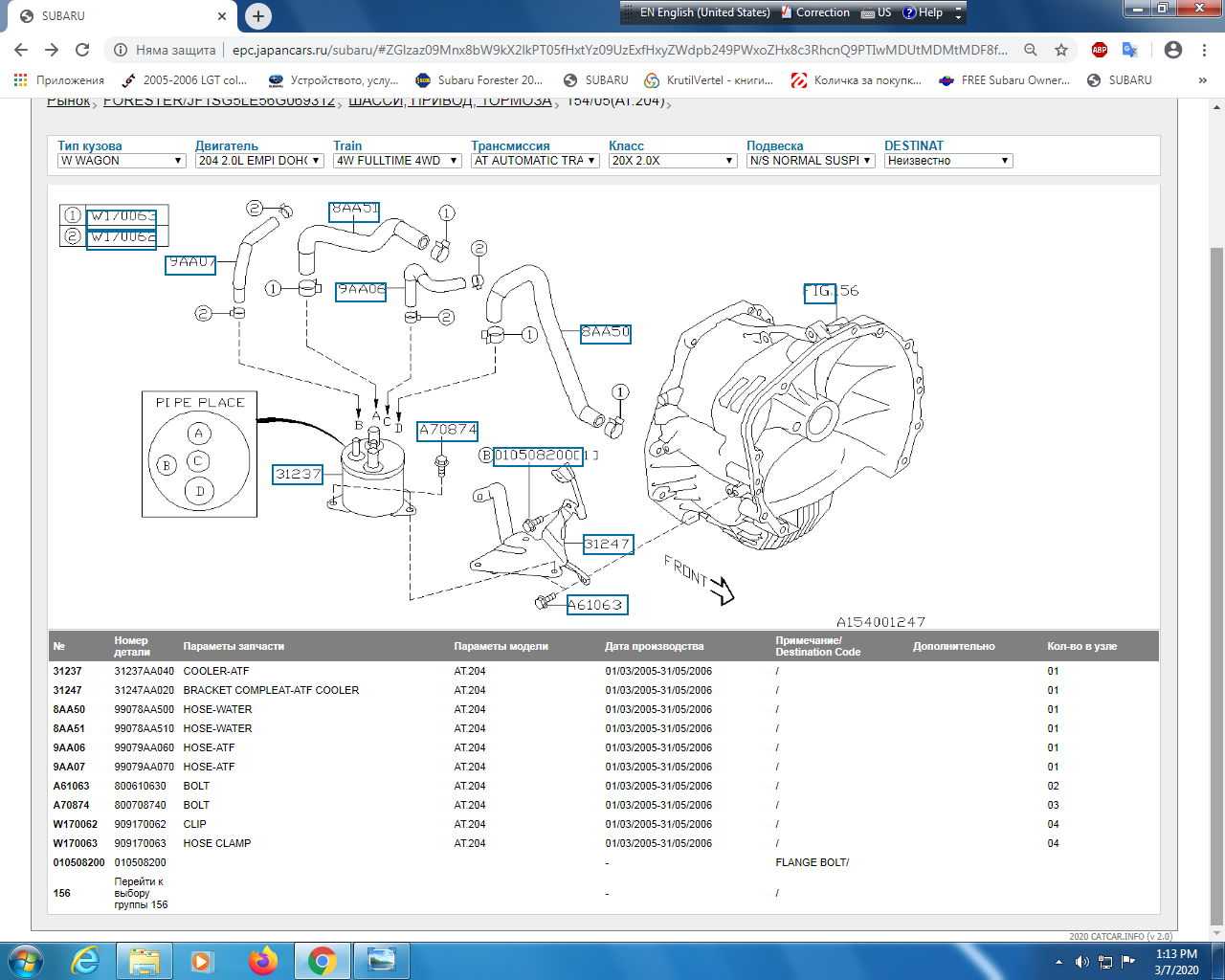Click the clock showing 1:13 PM
The image size is (1225, 980).
click(1176, 962)
